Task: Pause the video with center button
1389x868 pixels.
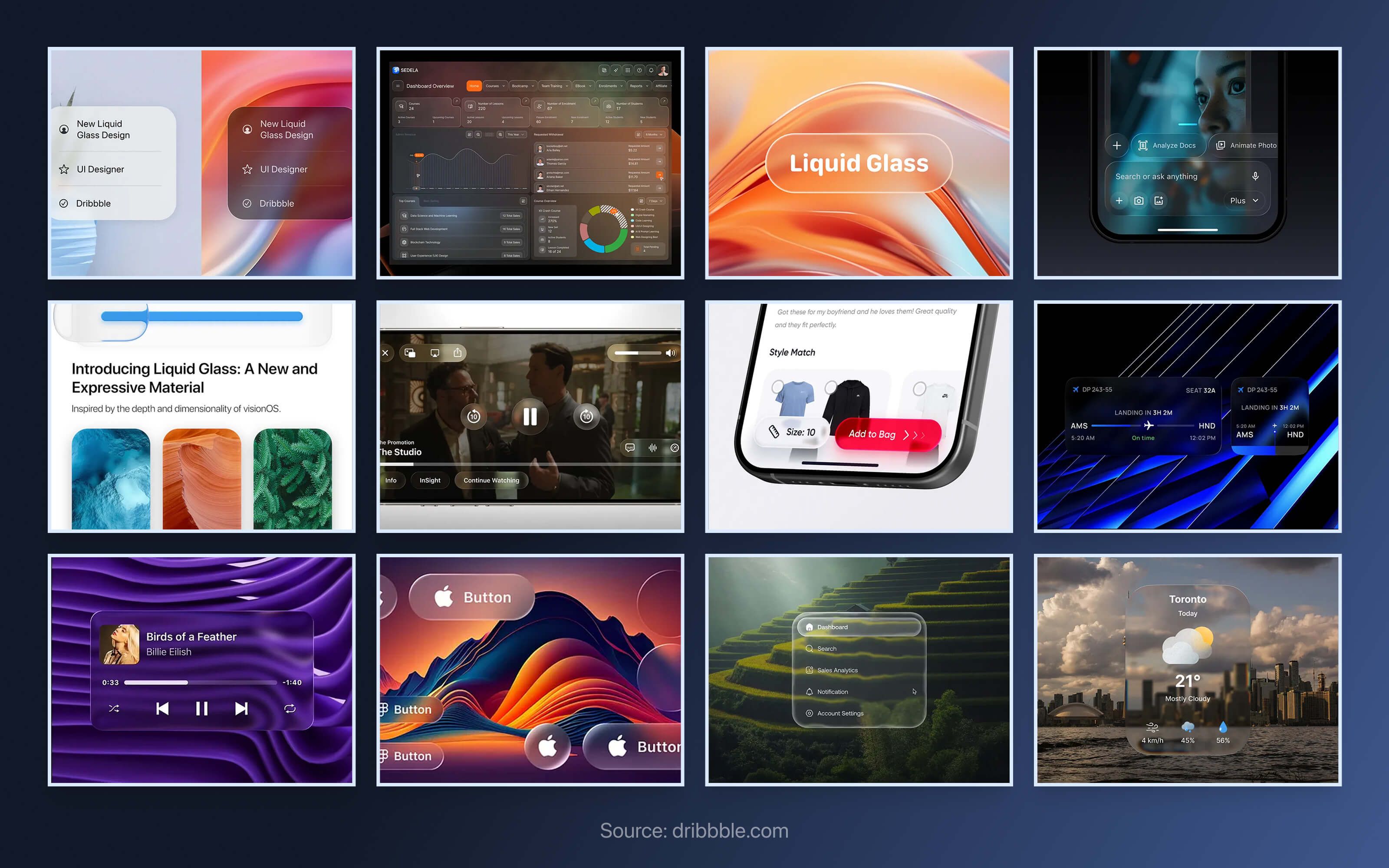Action: click(x=530, y=416)
